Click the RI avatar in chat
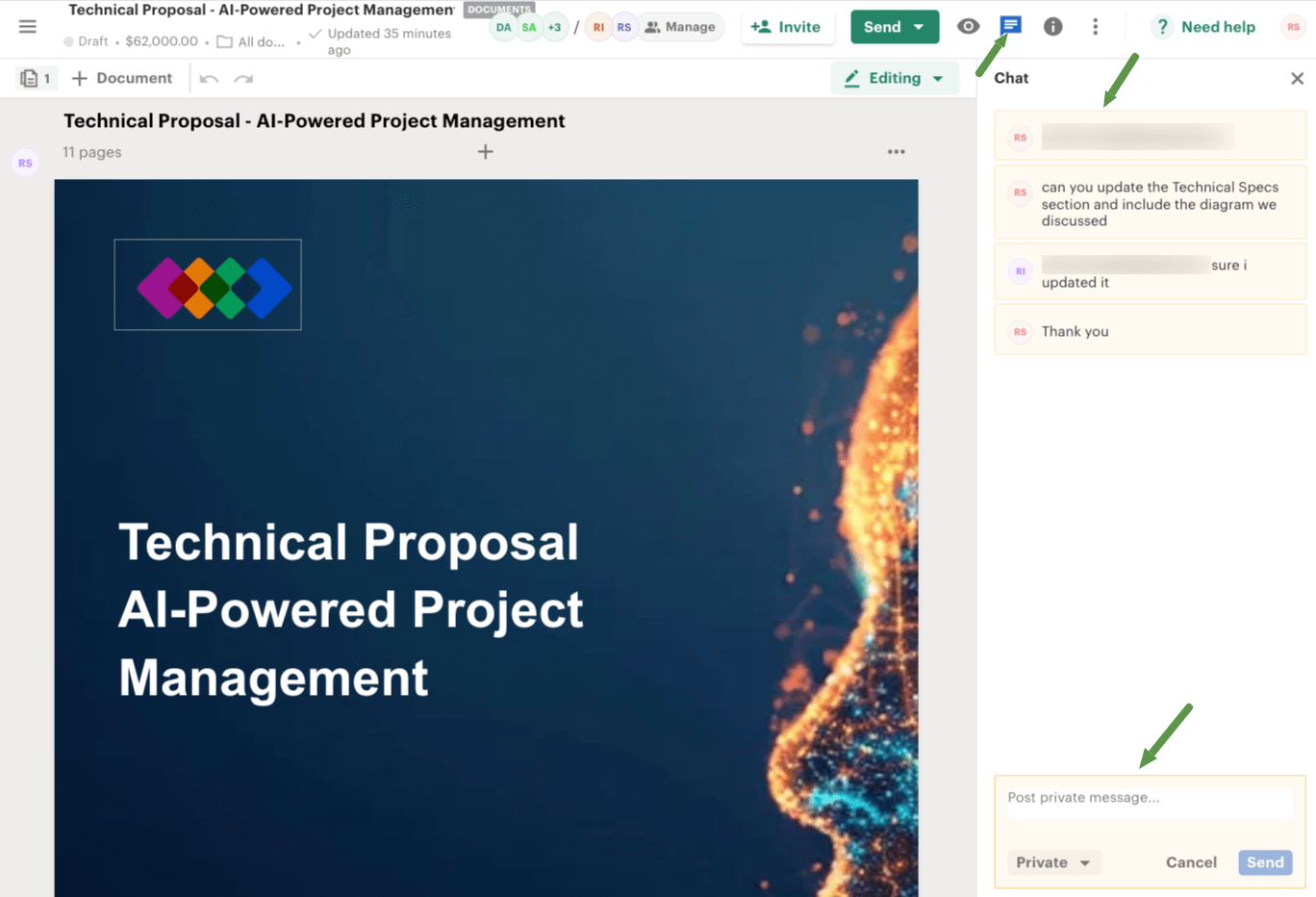The image size is (1316, 897). pyautogui.click(x=1020, y=271)
